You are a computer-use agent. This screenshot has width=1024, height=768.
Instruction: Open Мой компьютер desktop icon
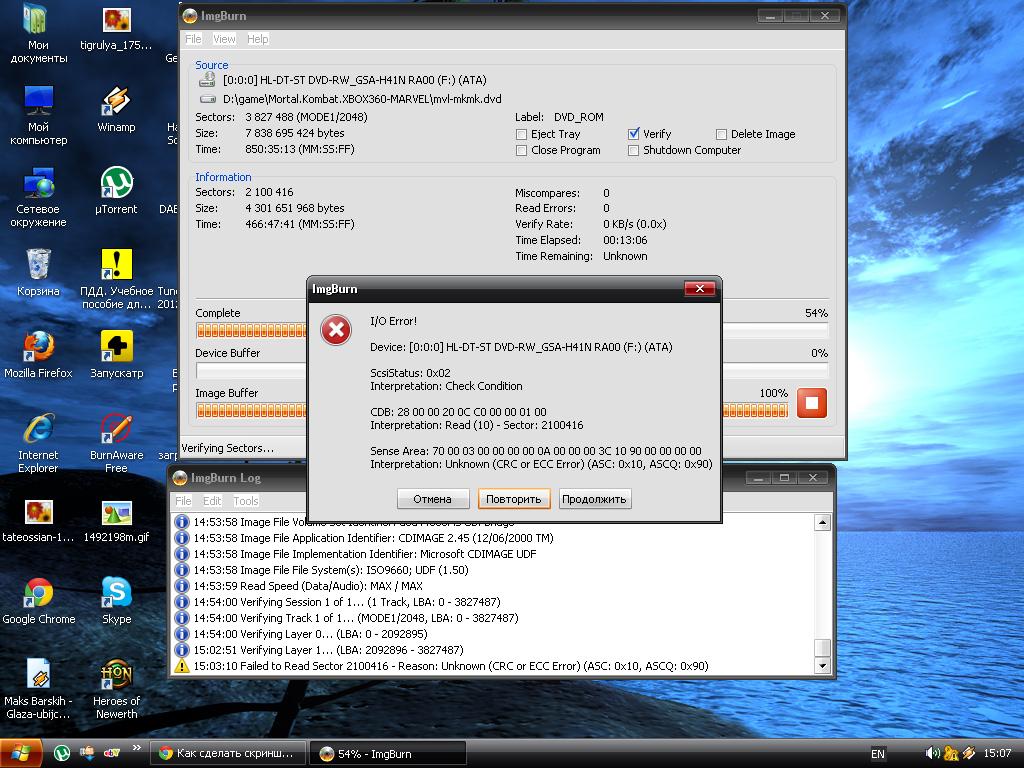pos(38,116)
